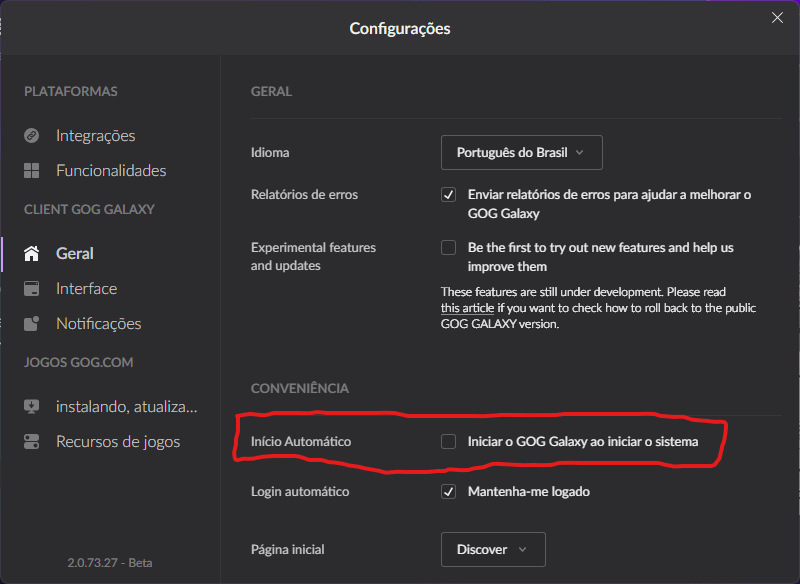Click the version text 2.0.73.27 - Beta
The width and height of the screenshot is (800, 584).
click(x=110, y=563)
